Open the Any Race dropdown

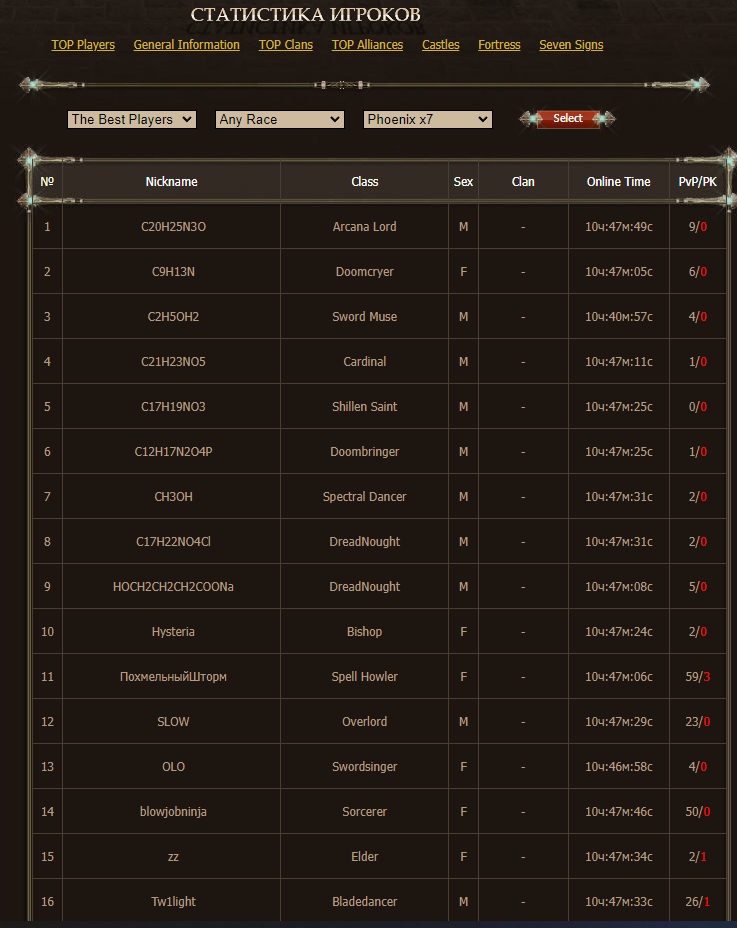pyautogui.click(x=279, y=119)
